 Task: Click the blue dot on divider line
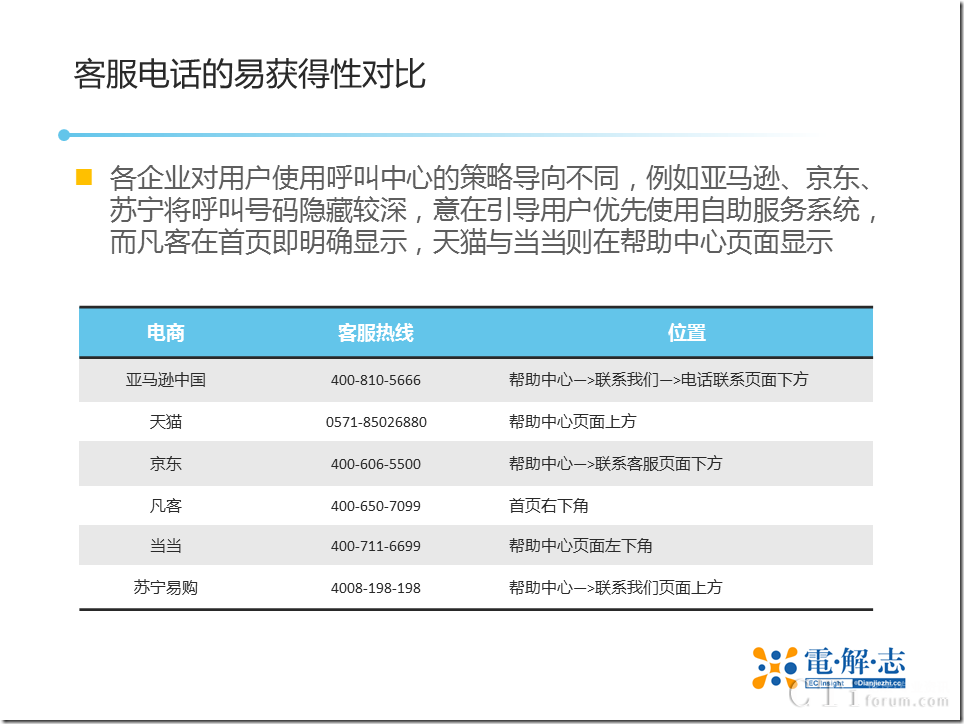[64, 135]
